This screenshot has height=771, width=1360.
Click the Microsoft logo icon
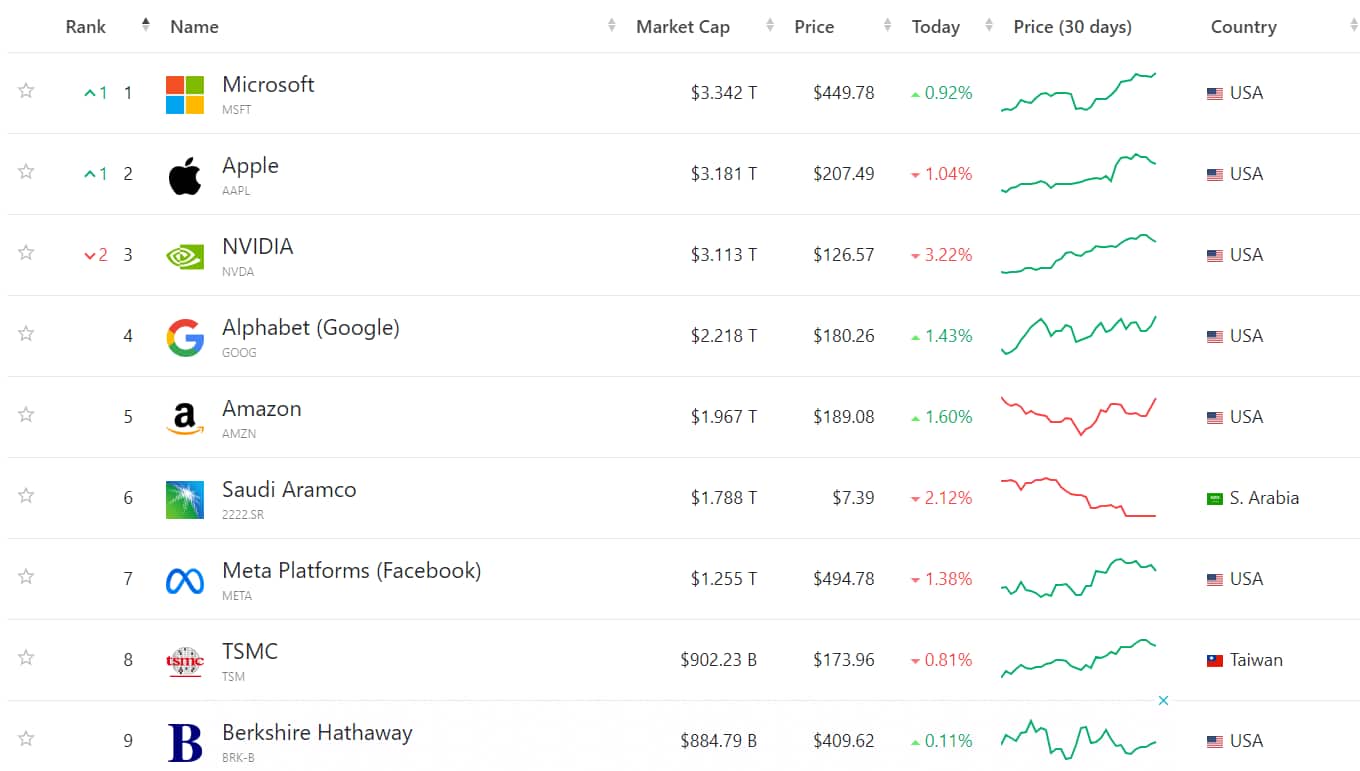tap(184, 93)
